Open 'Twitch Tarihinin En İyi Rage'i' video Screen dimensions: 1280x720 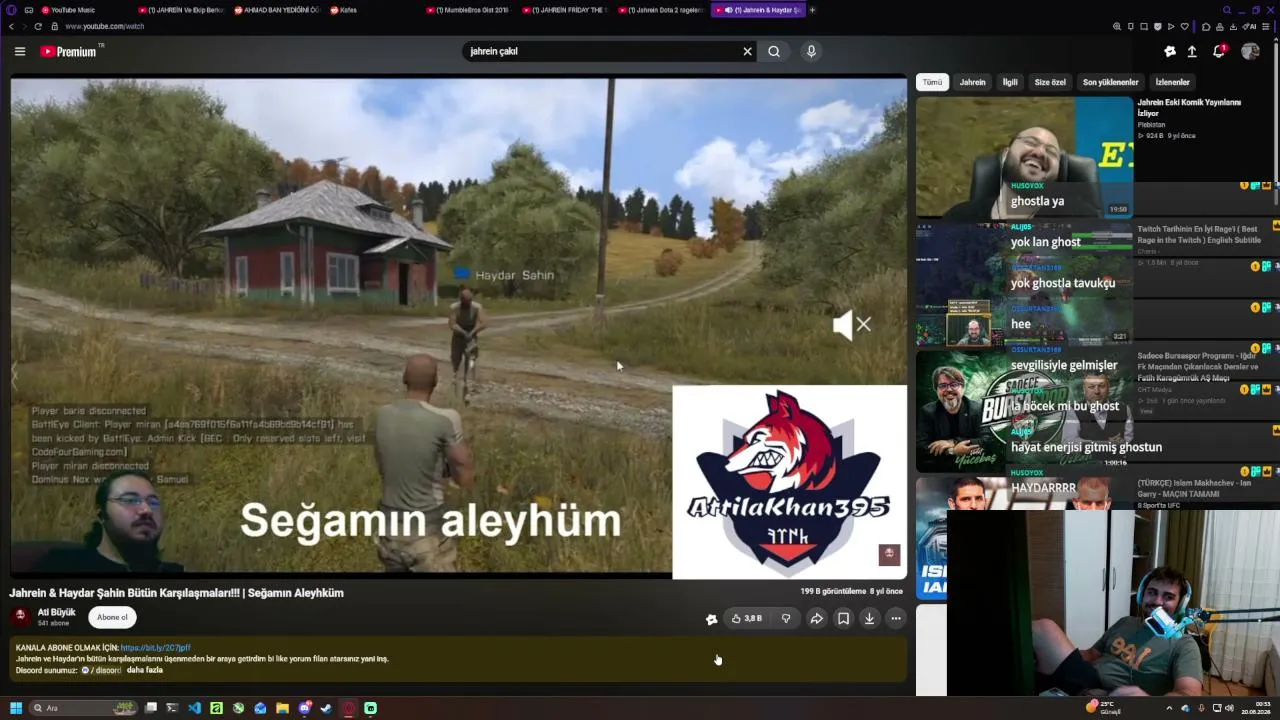[1198, 234]
